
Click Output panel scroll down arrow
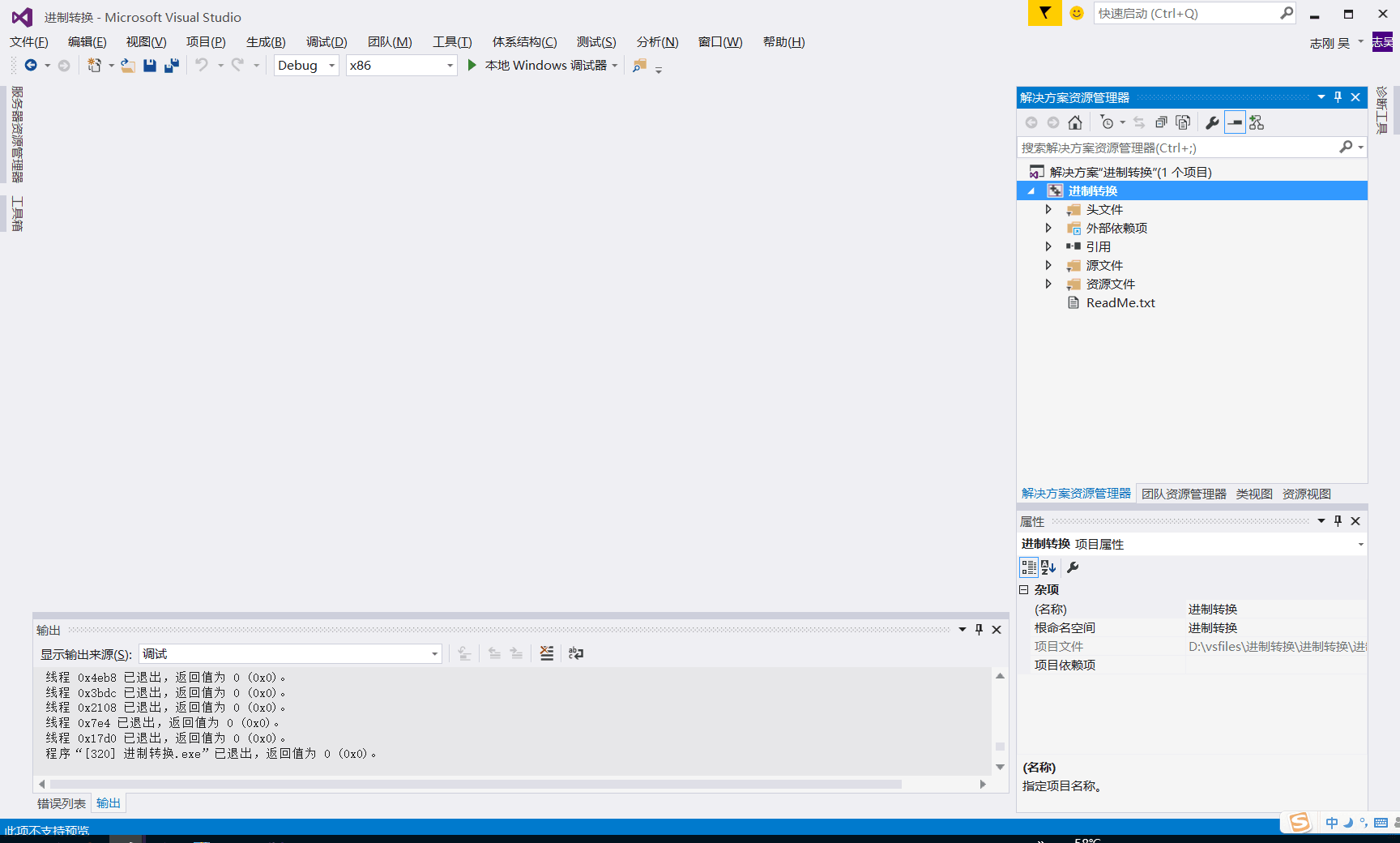[1000, 767]
